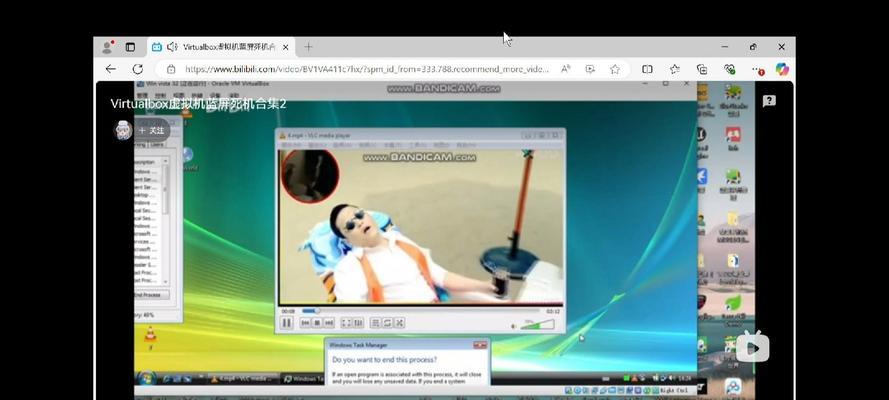Open a new browser tab

pos(308,47)
